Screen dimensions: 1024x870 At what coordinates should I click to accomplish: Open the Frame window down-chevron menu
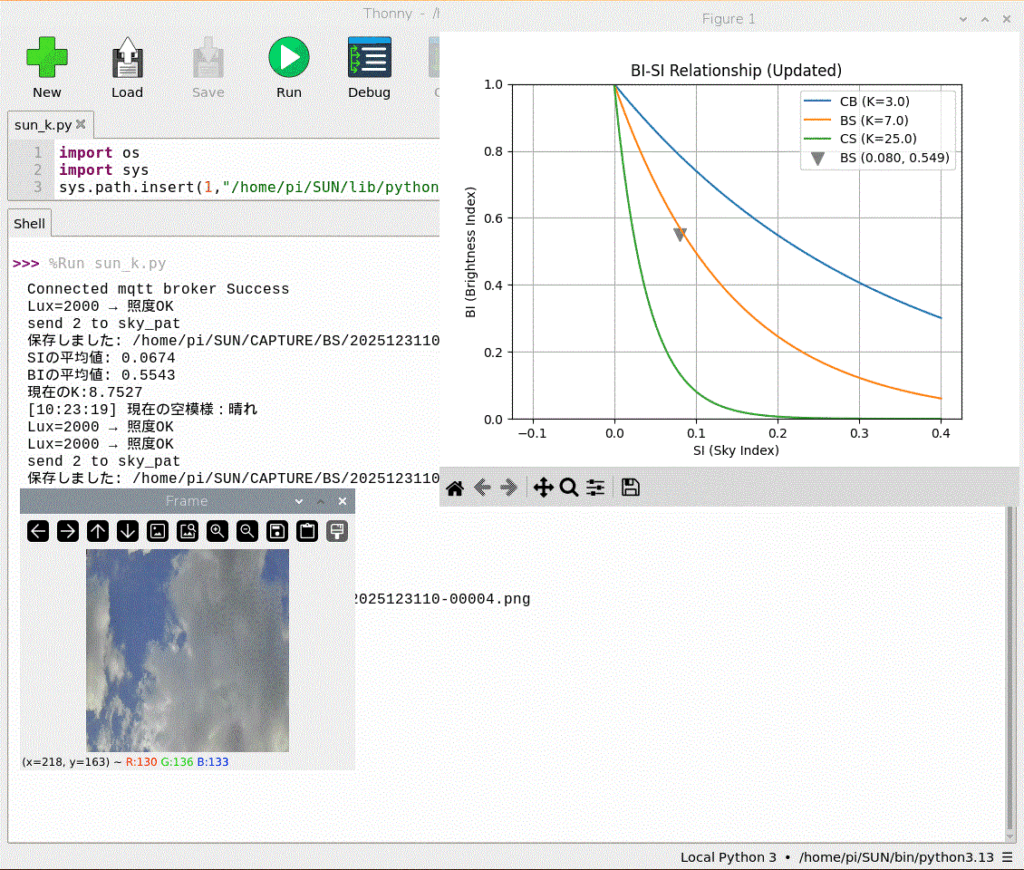pyautogui.click(x=299, y=501)
